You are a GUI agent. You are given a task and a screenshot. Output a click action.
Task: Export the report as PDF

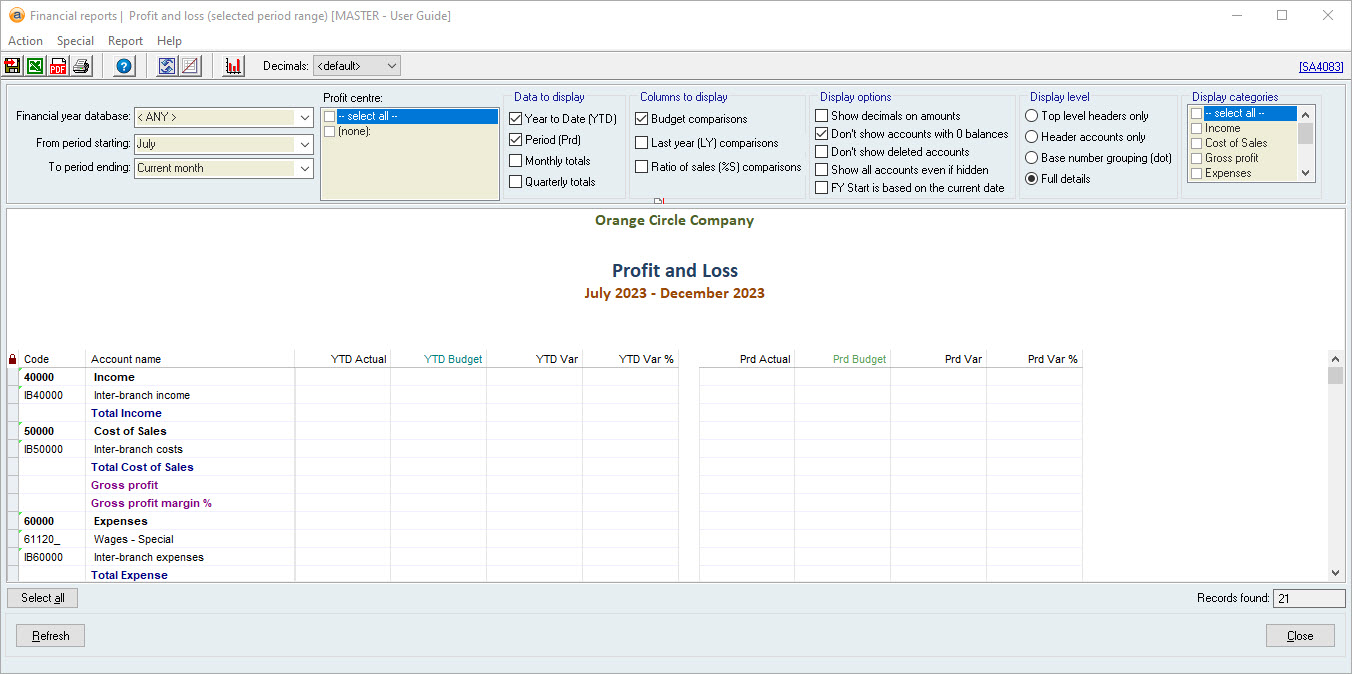pos(58,66)
